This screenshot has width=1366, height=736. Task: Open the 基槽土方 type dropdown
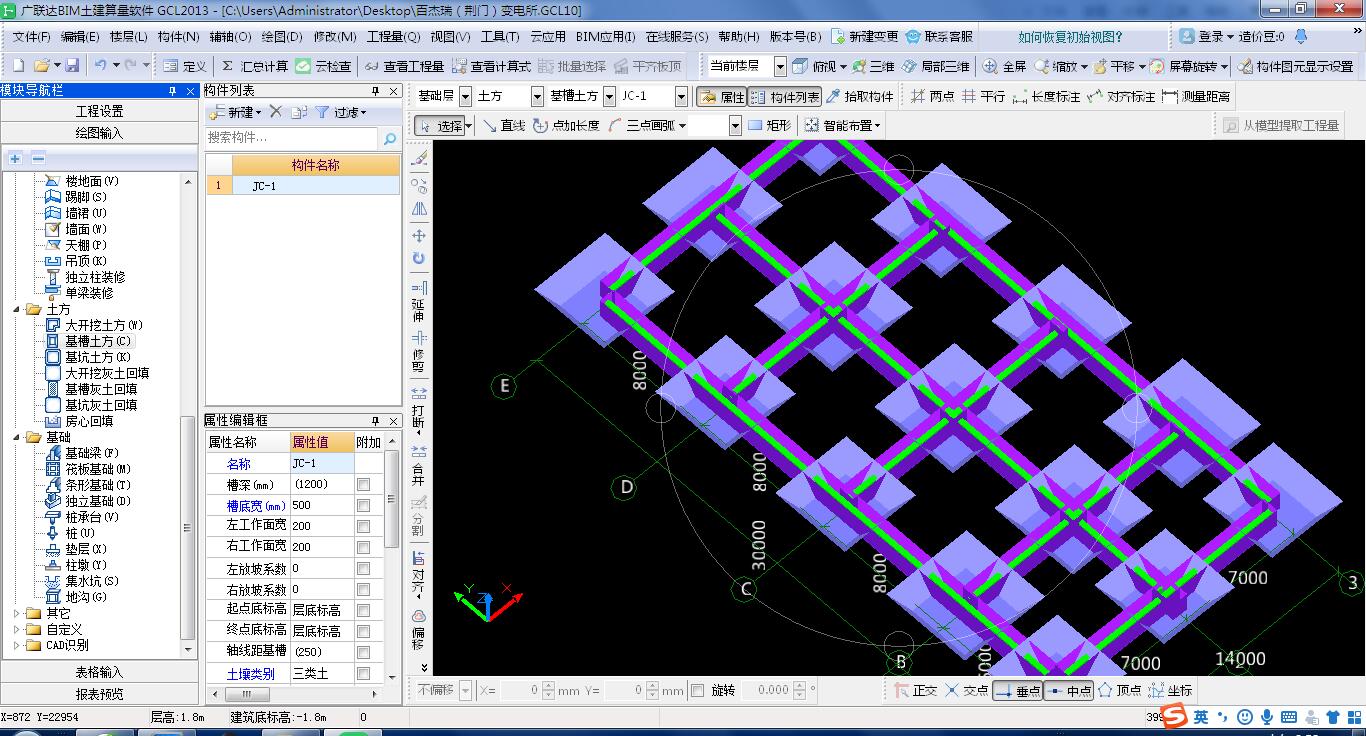click(608, 97)
